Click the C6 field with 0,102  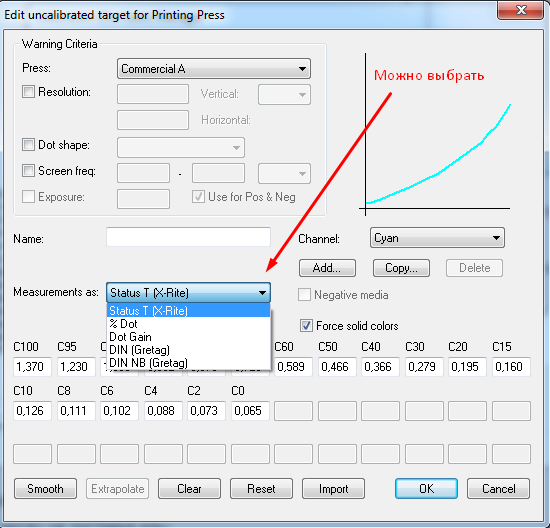pos(119,411)
